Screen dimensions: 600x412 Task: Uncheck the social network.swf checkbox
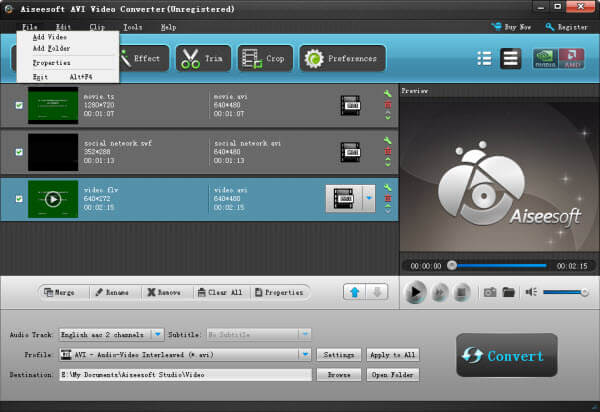tap(19, 152)
